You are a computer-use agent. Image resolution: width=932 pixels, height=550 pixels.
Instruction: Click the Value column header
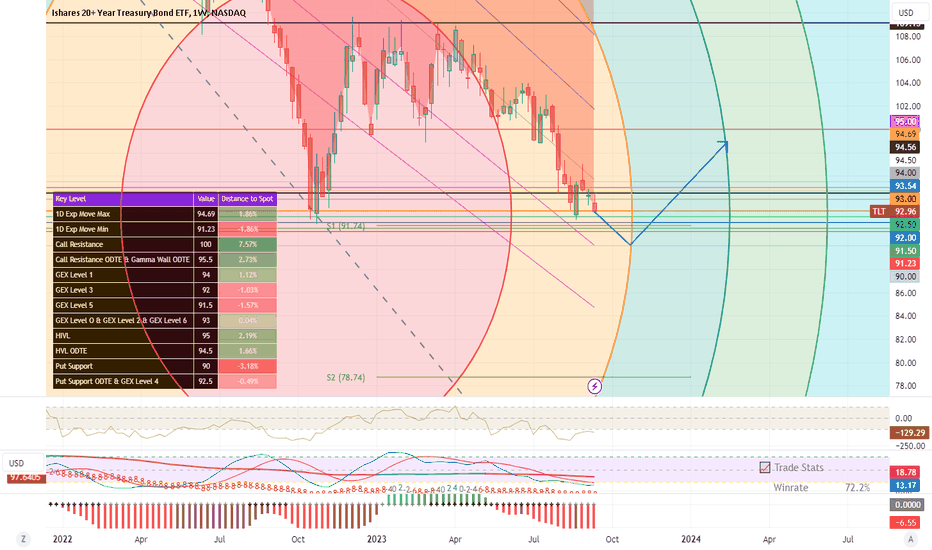pos(206,199)
